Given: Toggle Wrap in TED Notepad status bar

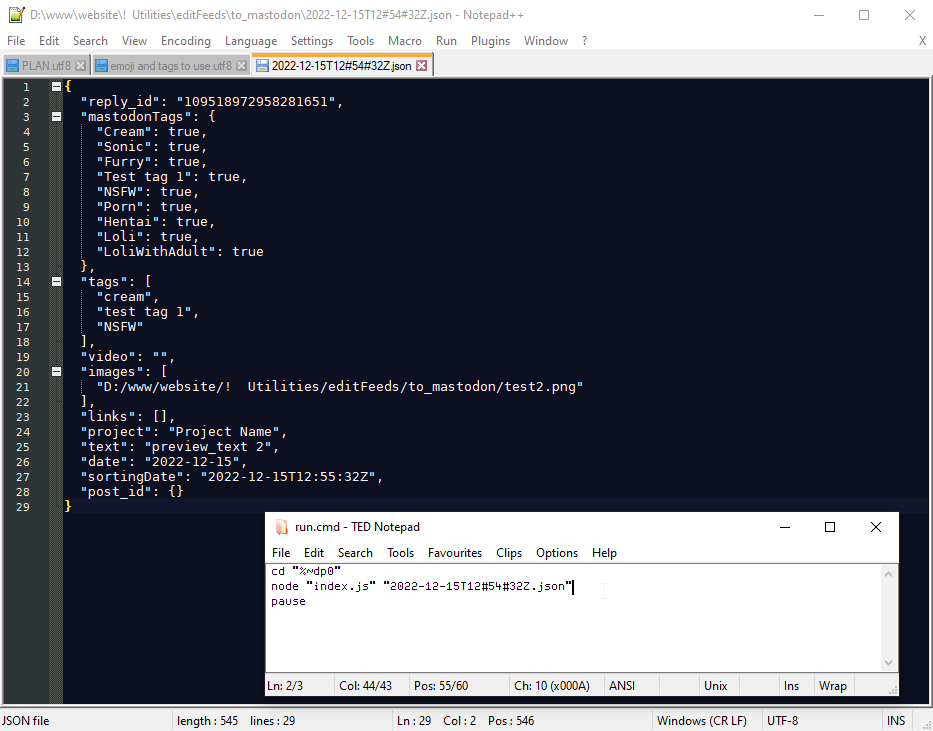Looking at the screenshot, I should pos(832,686).
